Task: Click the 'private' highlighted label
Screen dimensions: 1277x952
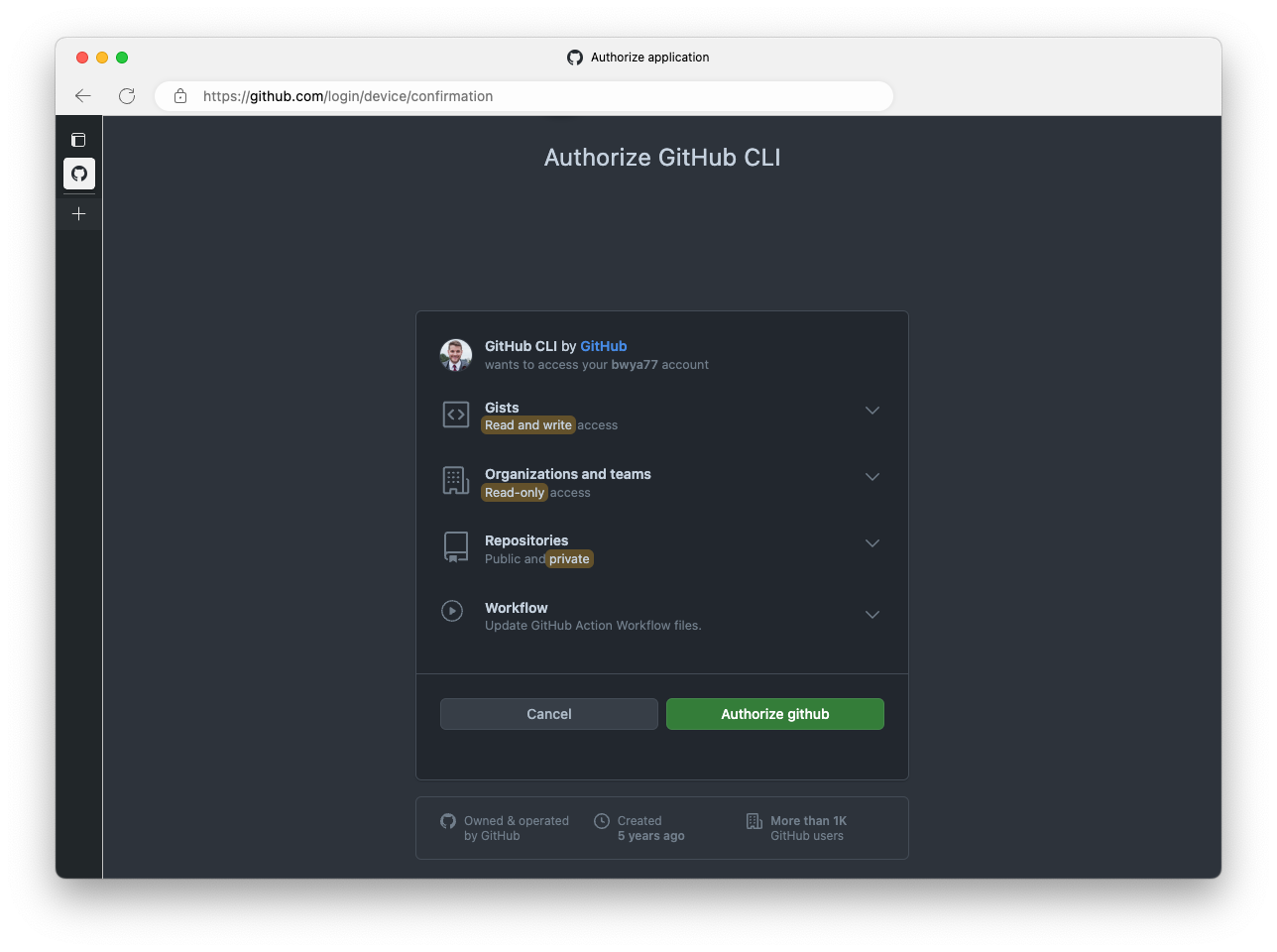Action: click(x=569, y=559)
